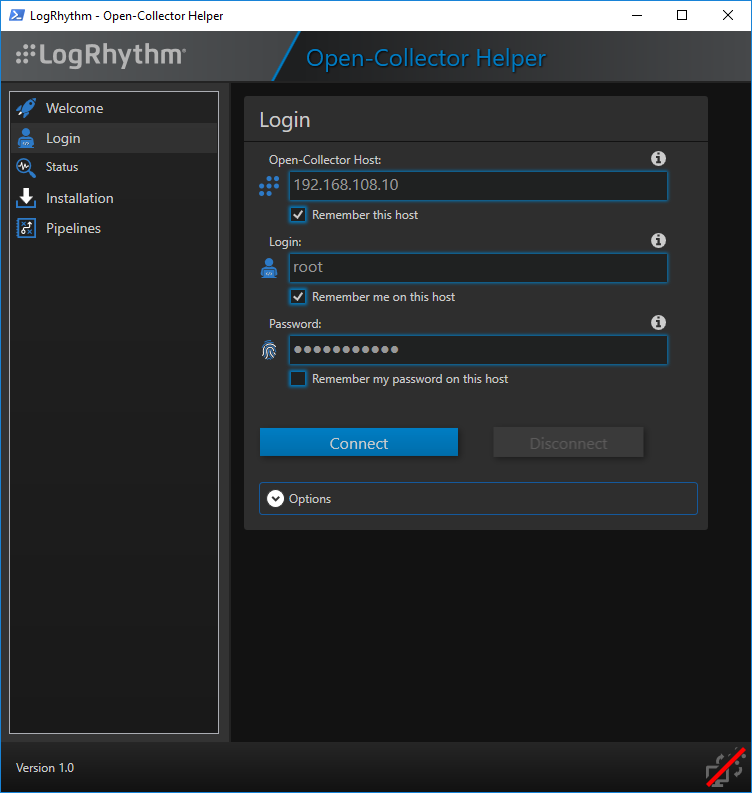Click the dotted host icon beside host field
This screenshot has height=793, width=752.
269,186
